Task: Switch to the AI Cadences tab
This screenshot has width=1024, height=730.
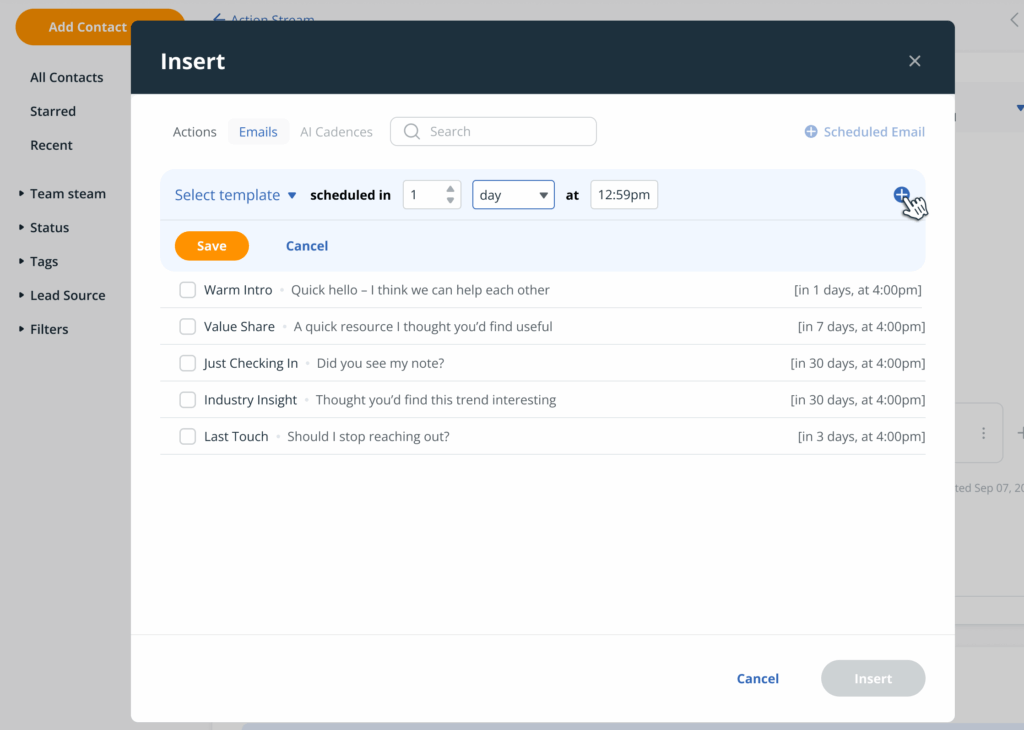Action: coord(336,131)
